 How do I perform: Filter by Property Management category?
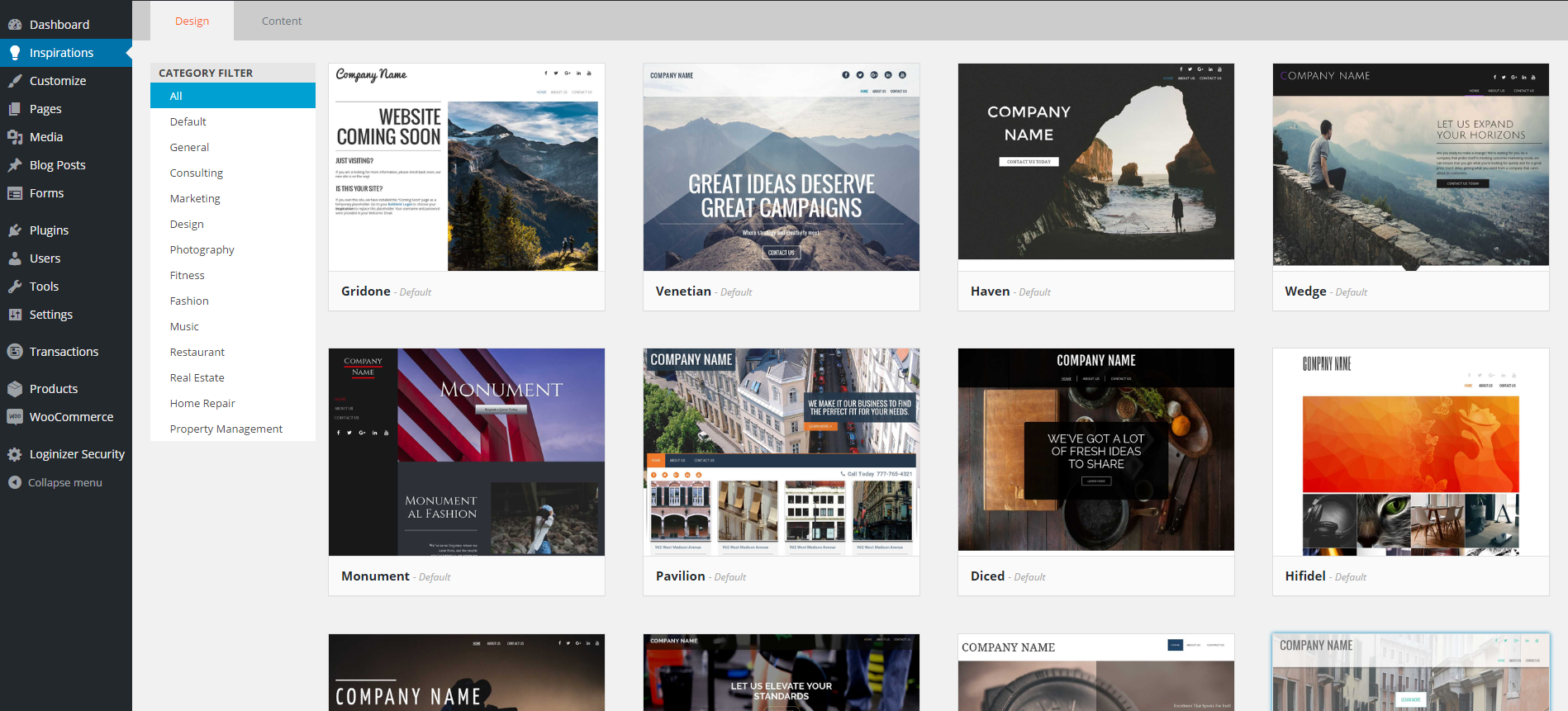(x=233, y=429)
